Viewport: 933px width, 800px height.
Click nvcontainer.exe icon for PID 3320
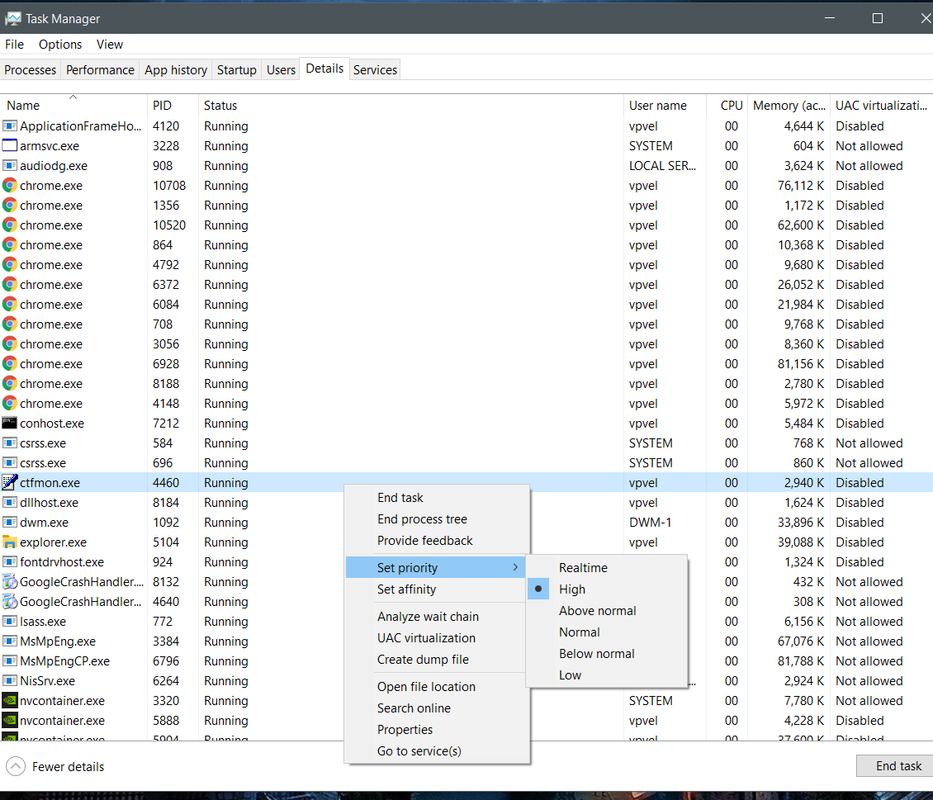(10, 701)
